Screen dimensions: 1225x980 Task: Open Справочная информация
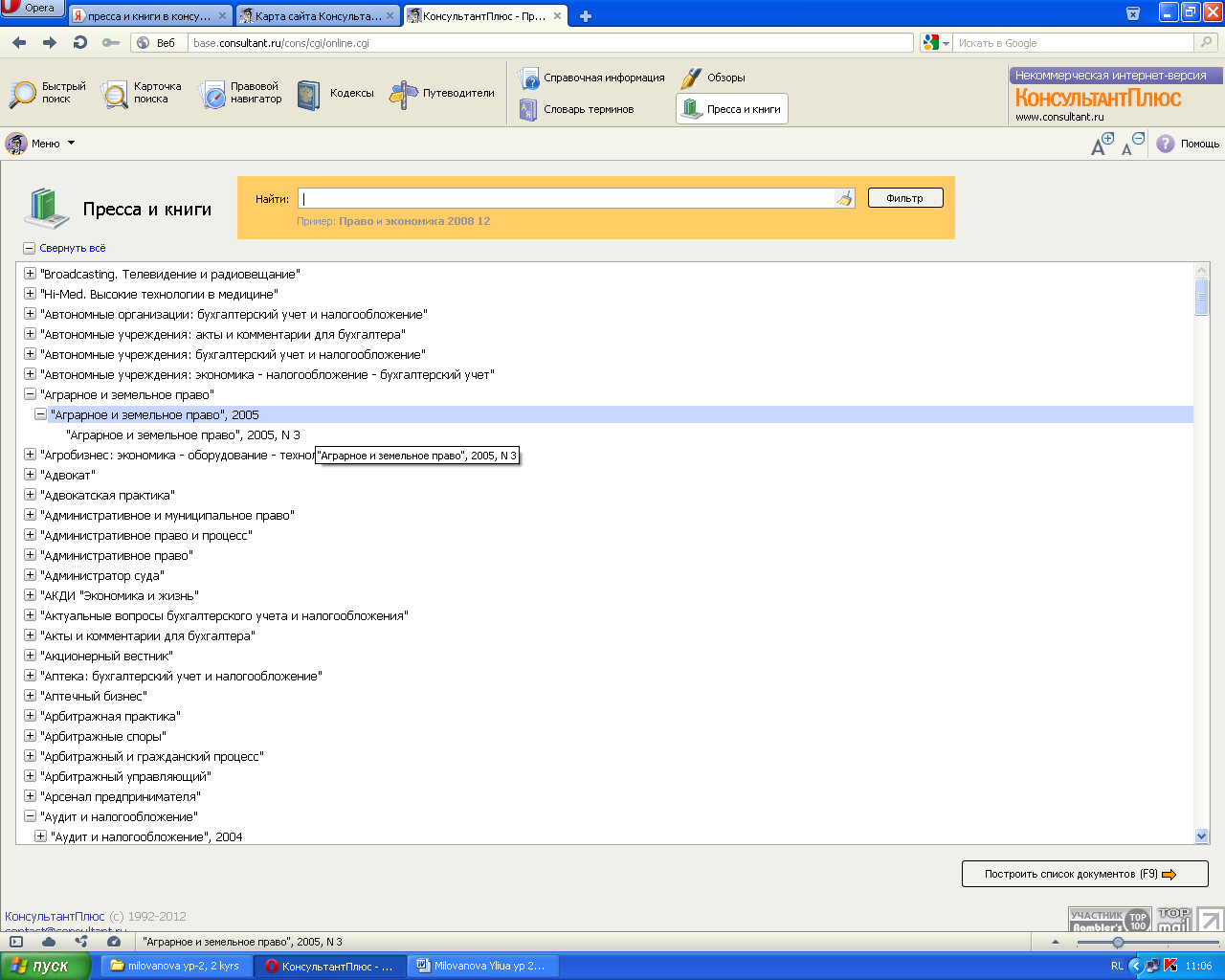tap(591, 78)
